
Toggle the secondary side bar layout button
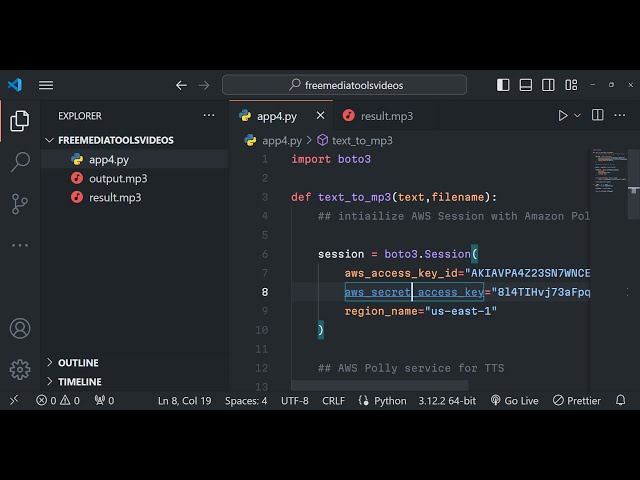click(x=548, y=85)
